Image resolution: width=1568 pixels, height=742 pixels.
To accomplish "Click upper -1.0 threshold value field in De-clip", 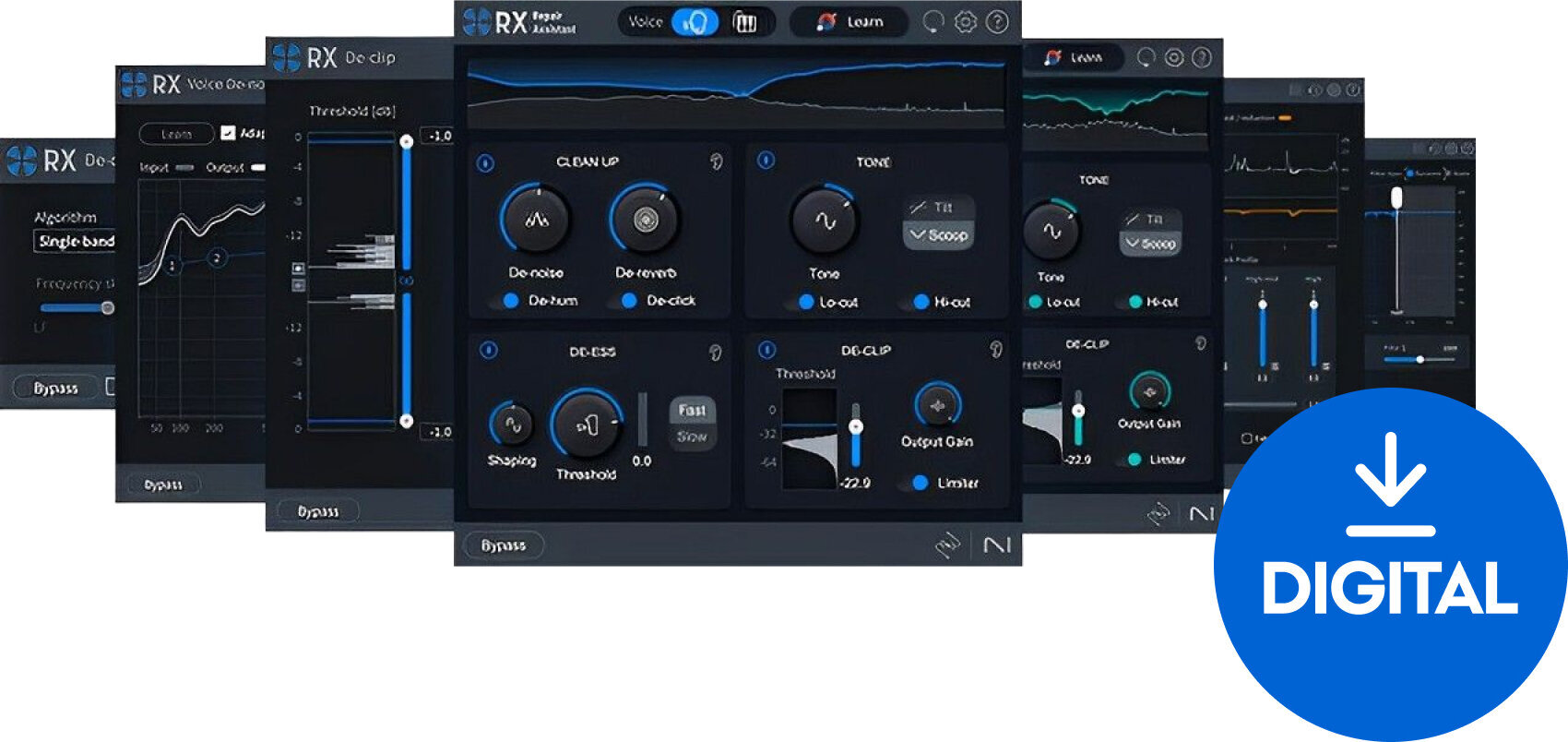I will pos(437,136).
